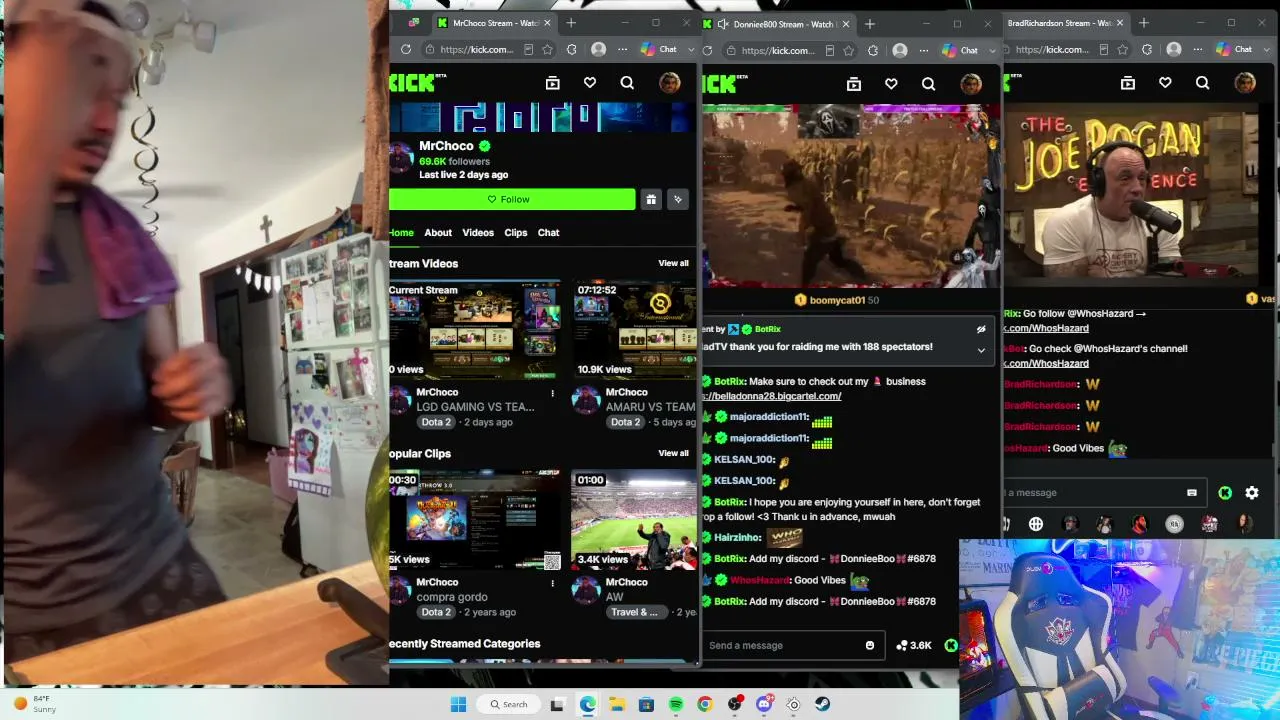1280x720 pixels.
Task: Click the search icon in Donniee800 window header
Action: click(x=928, y=84)
